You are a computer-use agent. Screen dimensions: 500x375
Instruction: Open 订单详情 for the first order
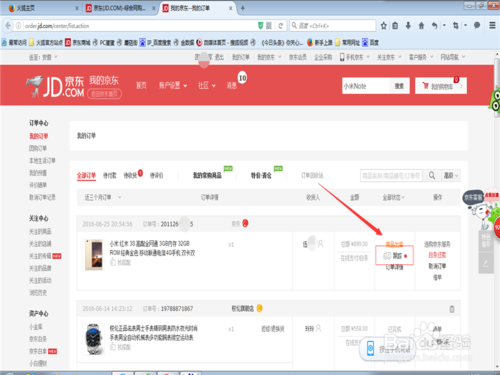coord(394,267)
